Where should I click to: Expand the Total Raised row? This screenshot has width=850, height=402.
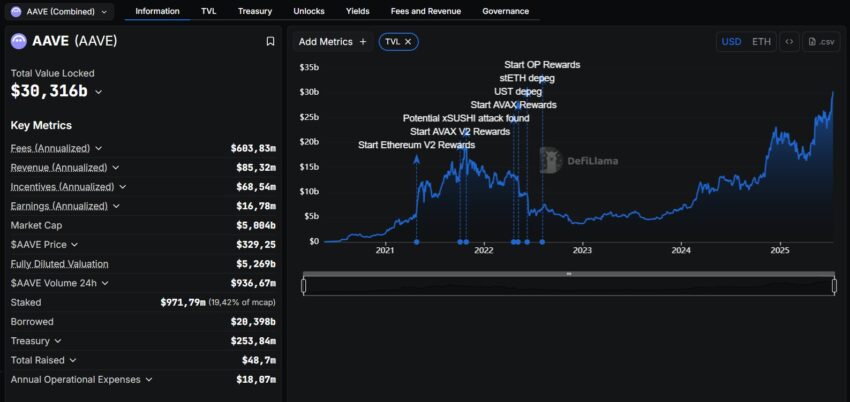tap(73, 360)
